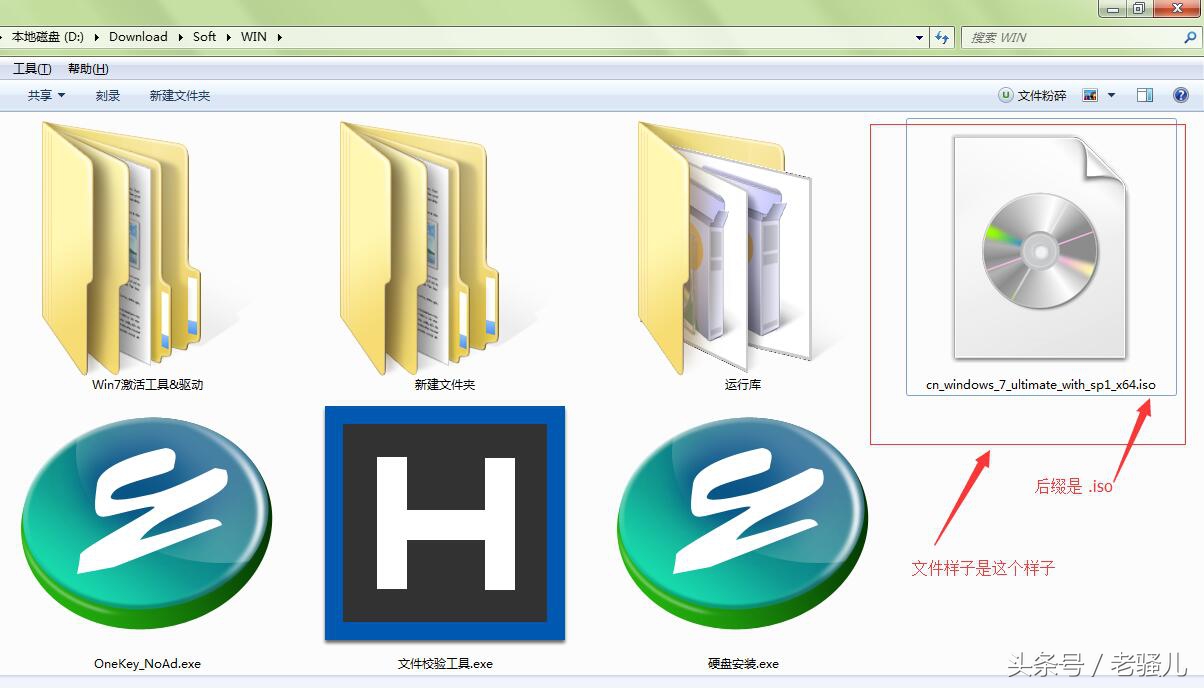Open the 帮助 menu
Viewport: 1204px width, 688px height.
[86, 68]
